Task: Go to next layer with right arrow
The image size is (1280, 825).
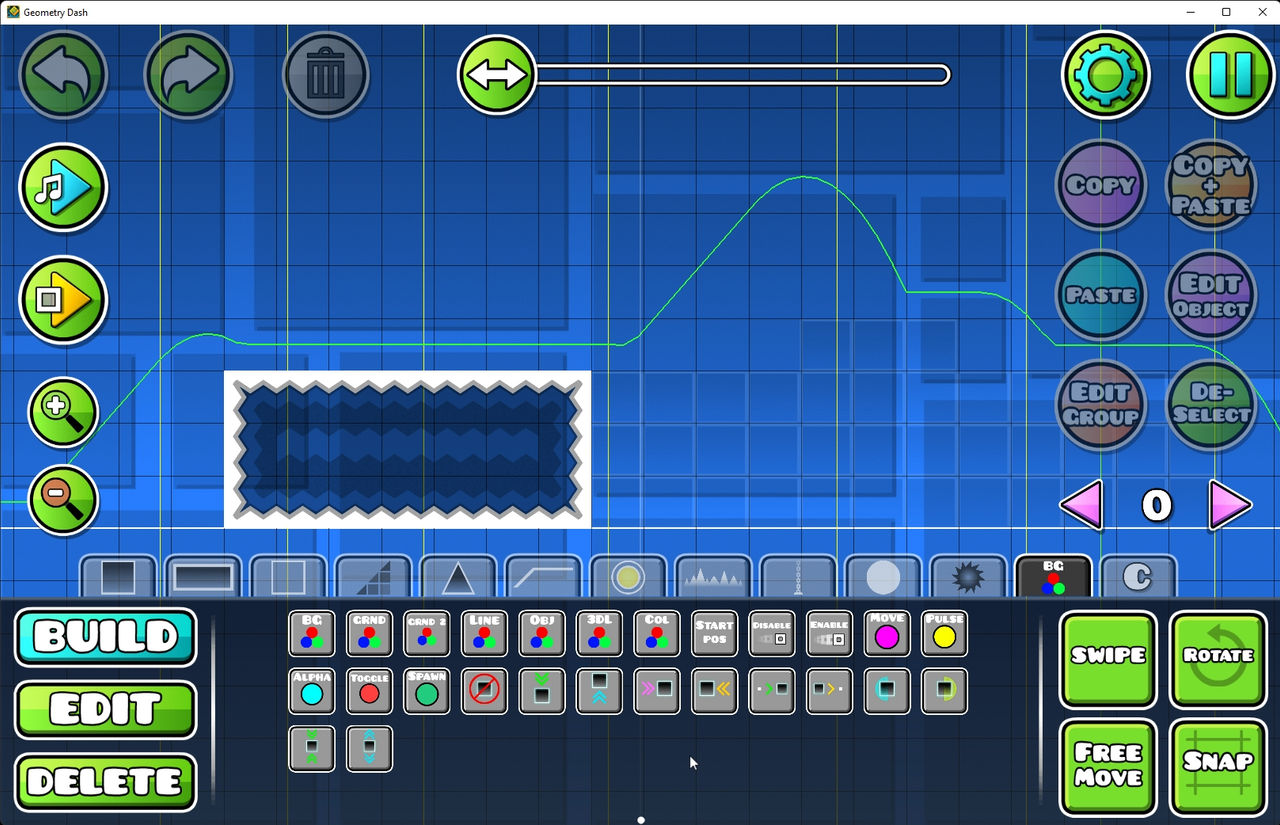Action: click(x=1230, y=505)
